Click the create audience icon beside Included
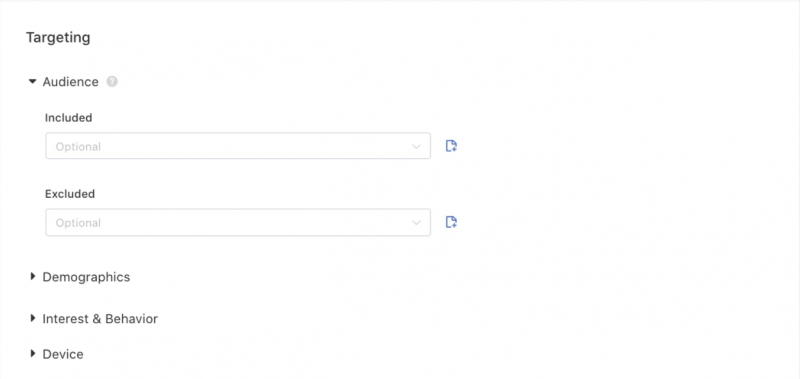This screenshot has width=800, height=379. [451, 146]
